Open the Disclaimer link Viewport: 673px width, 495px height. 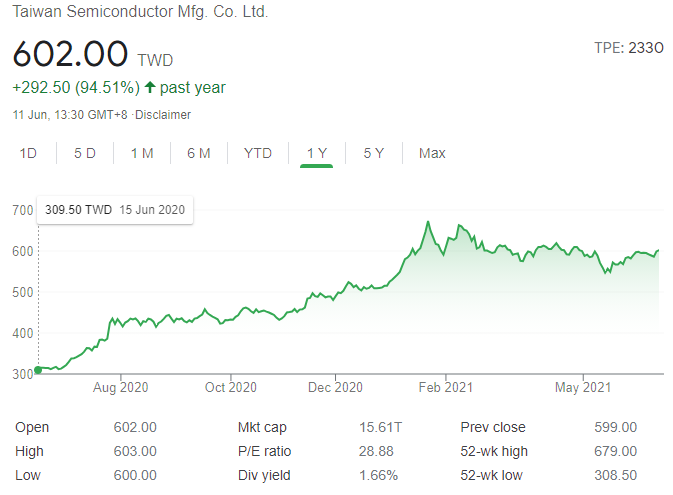(163, 115)
